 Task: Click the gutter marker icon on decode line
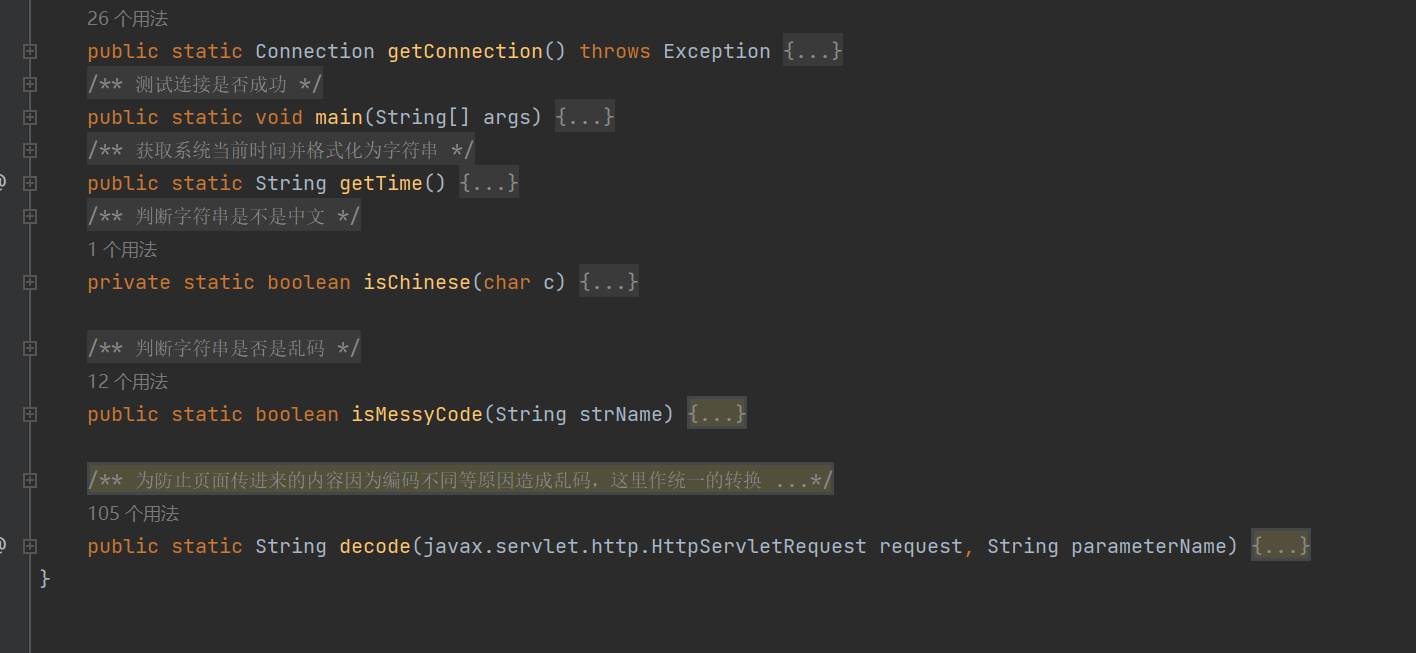pos(3,546)
